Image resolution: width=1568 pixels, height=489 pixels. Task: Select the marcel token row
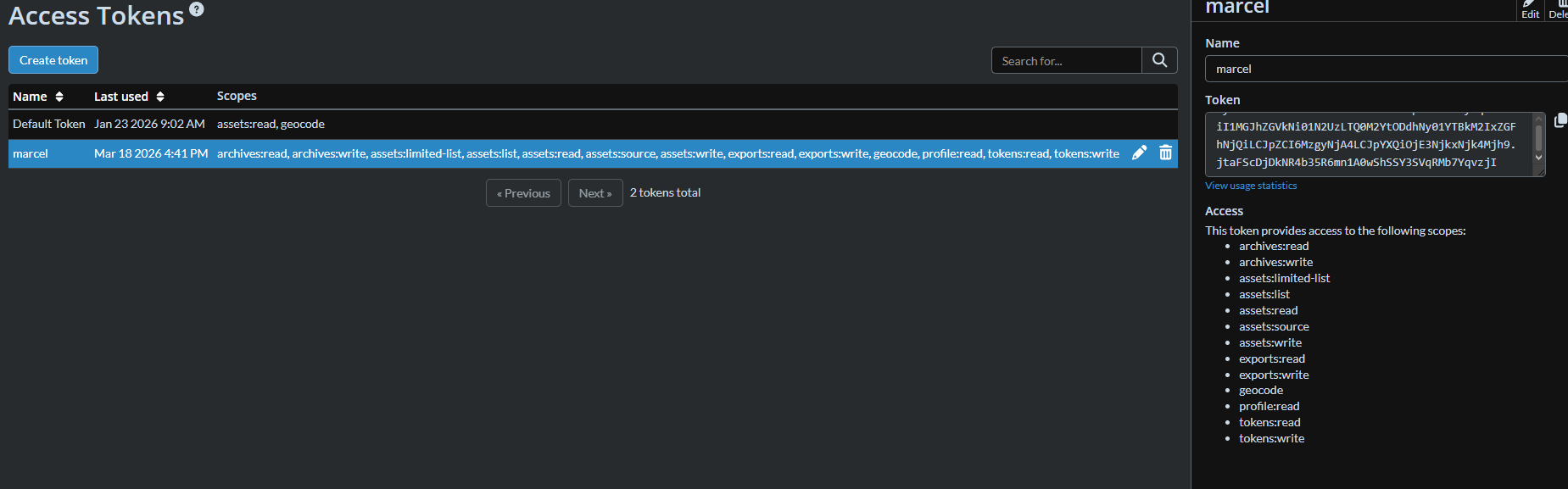31,153
